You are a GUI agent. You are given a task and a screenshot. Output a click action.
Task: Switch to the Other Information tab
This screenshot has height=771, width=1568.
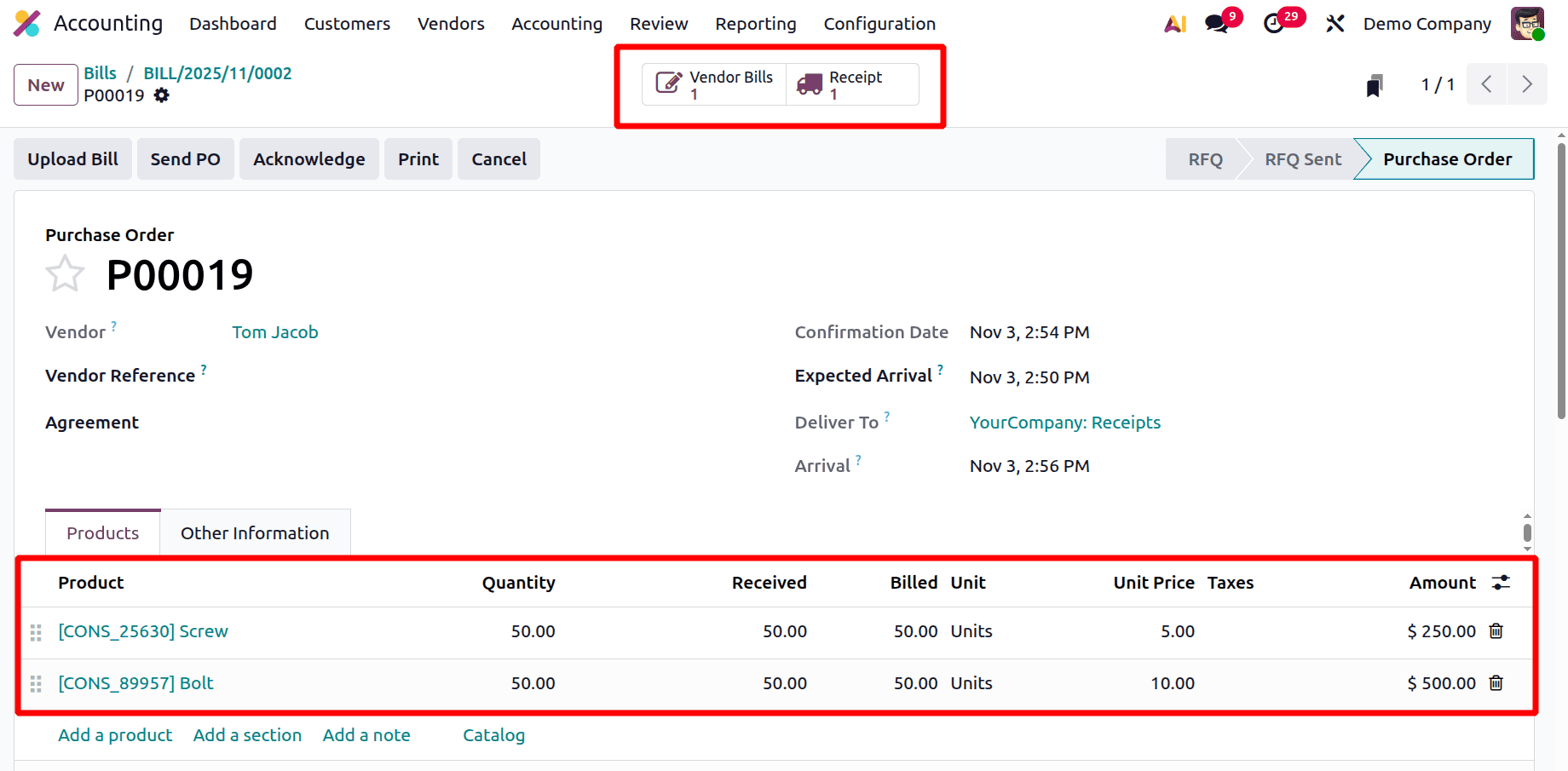click(255, 532)
